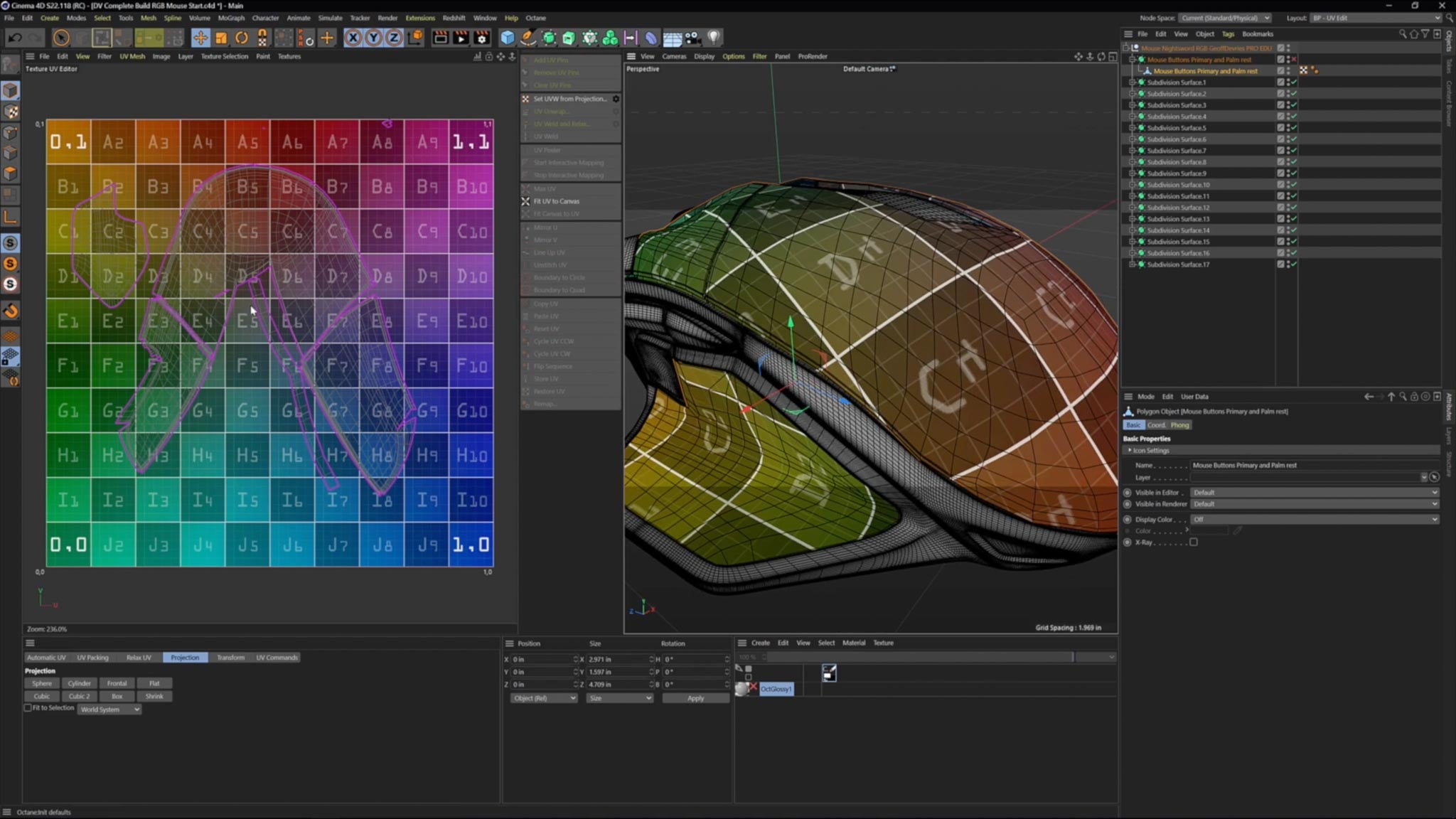Switch to the UV Packing tab

click(93, 658)
